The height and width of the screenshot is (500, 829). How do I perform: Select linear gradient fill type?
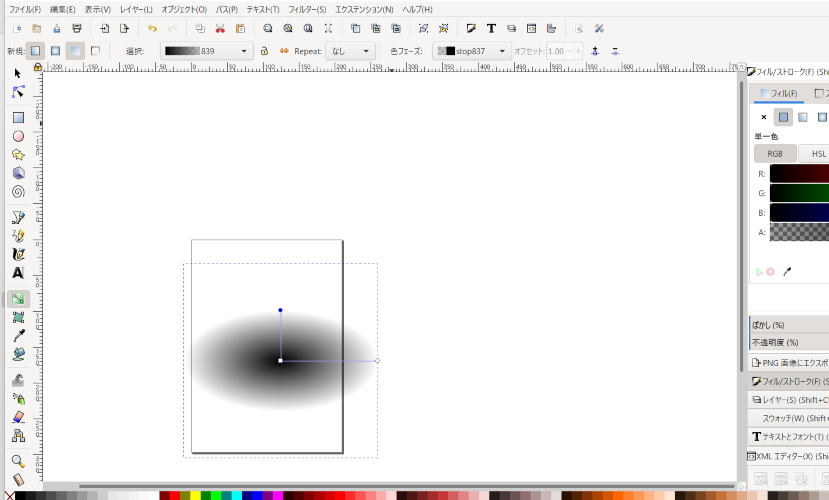(x=803, y=117)
